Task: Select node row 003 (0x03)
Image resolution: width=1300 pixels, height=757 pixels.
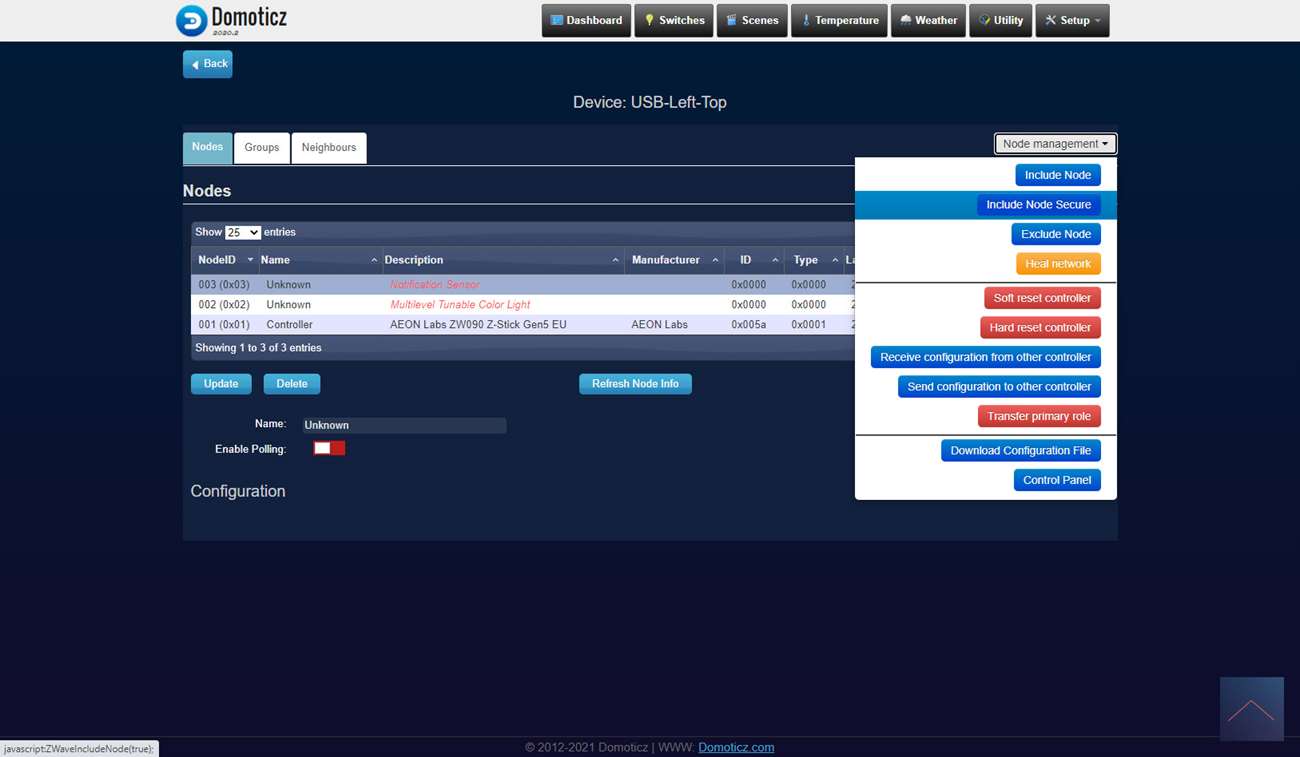Action: pos(523,285)
